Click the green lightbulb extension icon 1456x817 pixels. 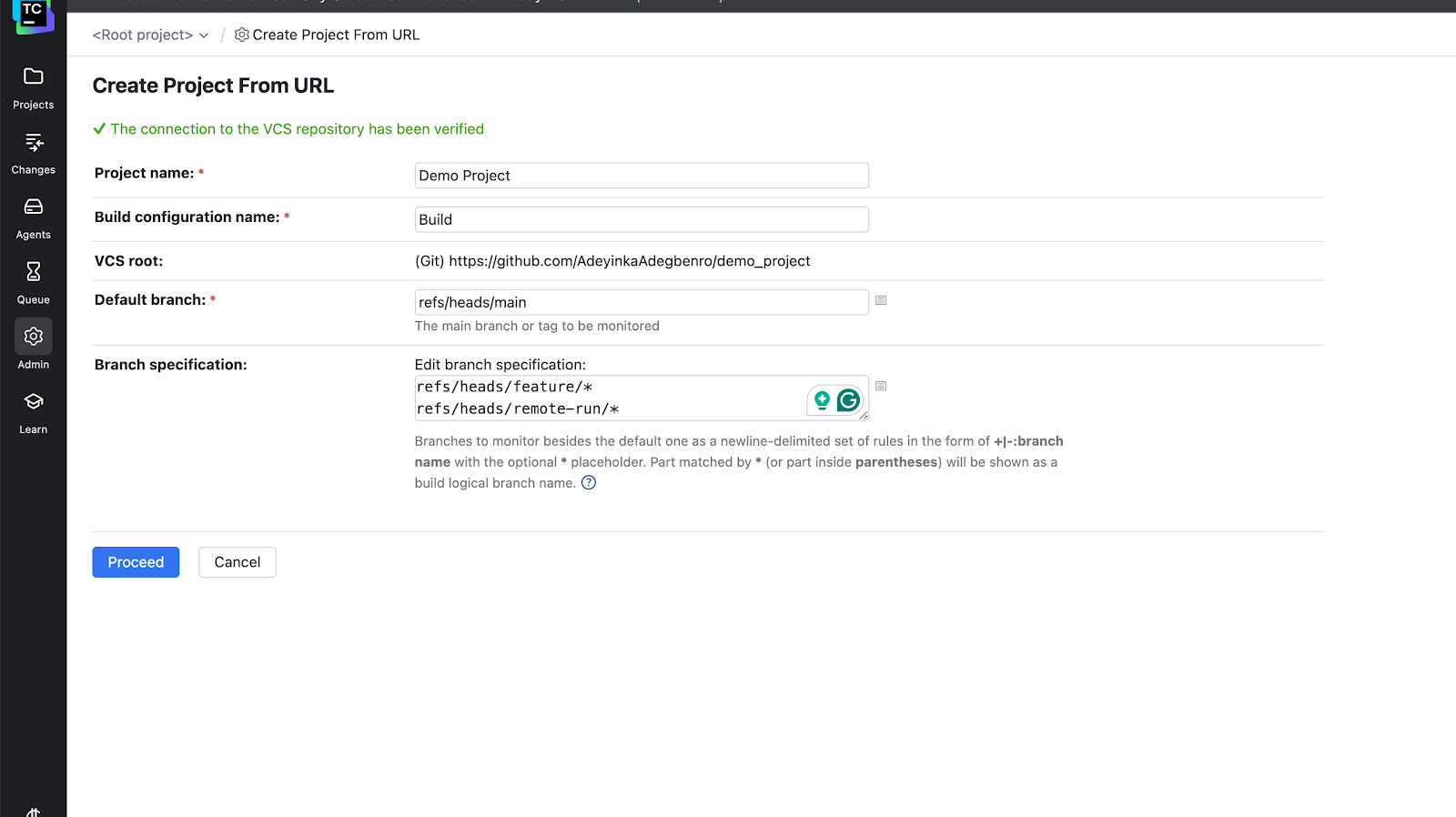click(822, 400)
